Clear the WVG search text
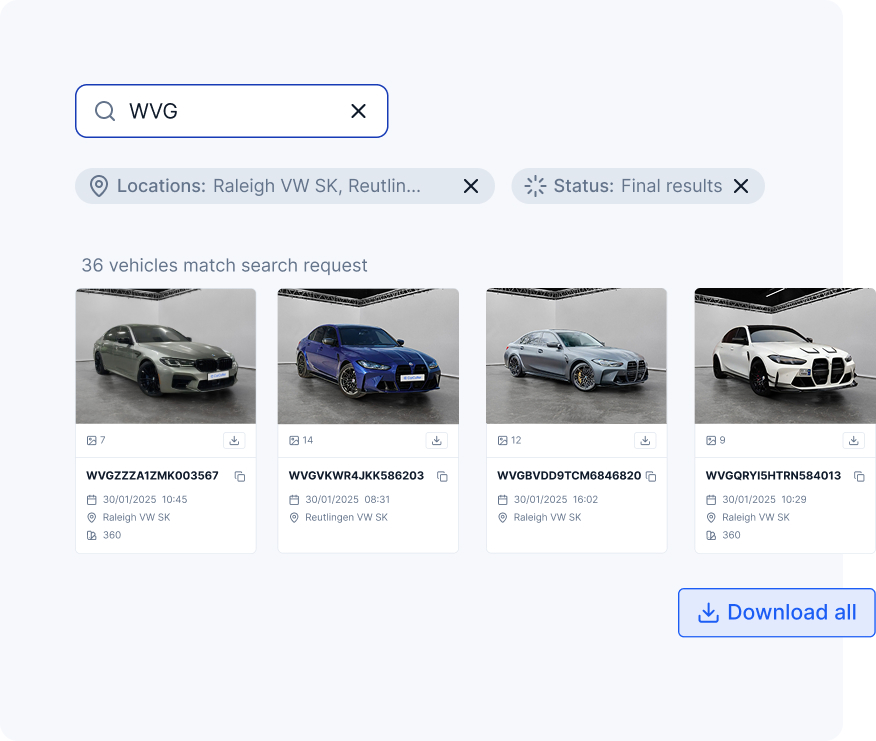 tap(358, 111)
